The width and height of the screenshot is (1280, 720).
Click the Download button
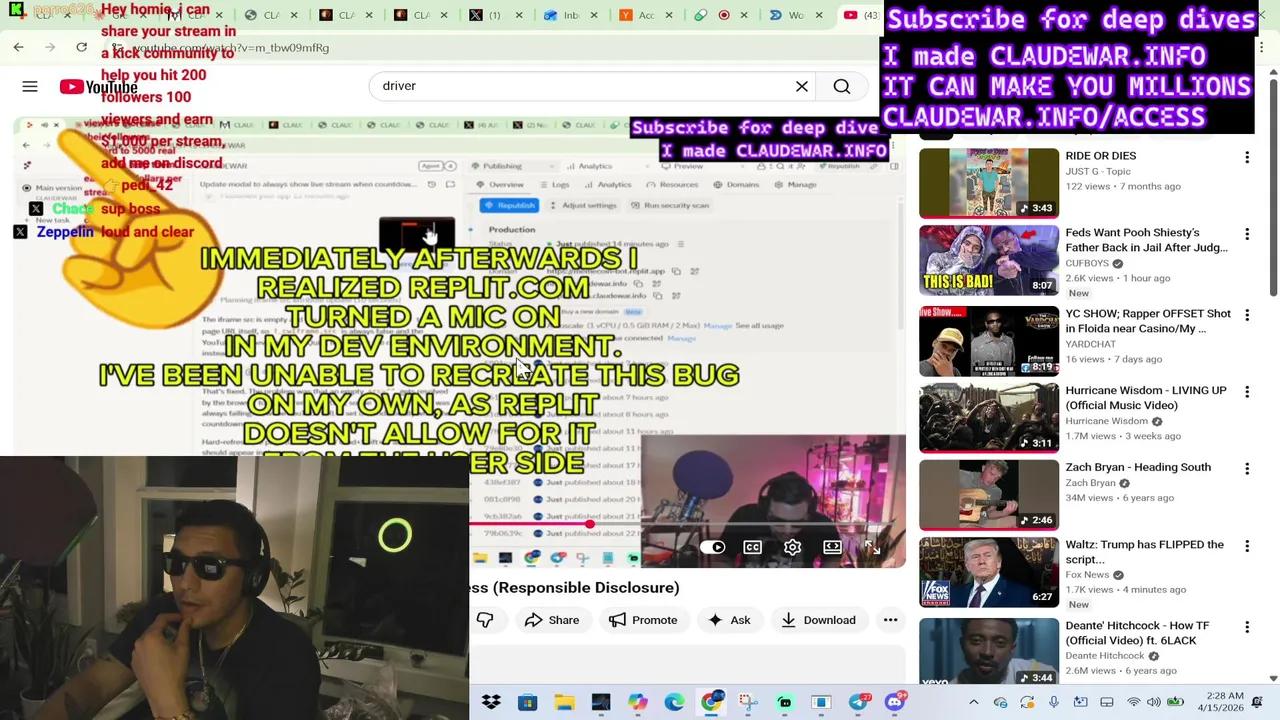tap(818, 620)
